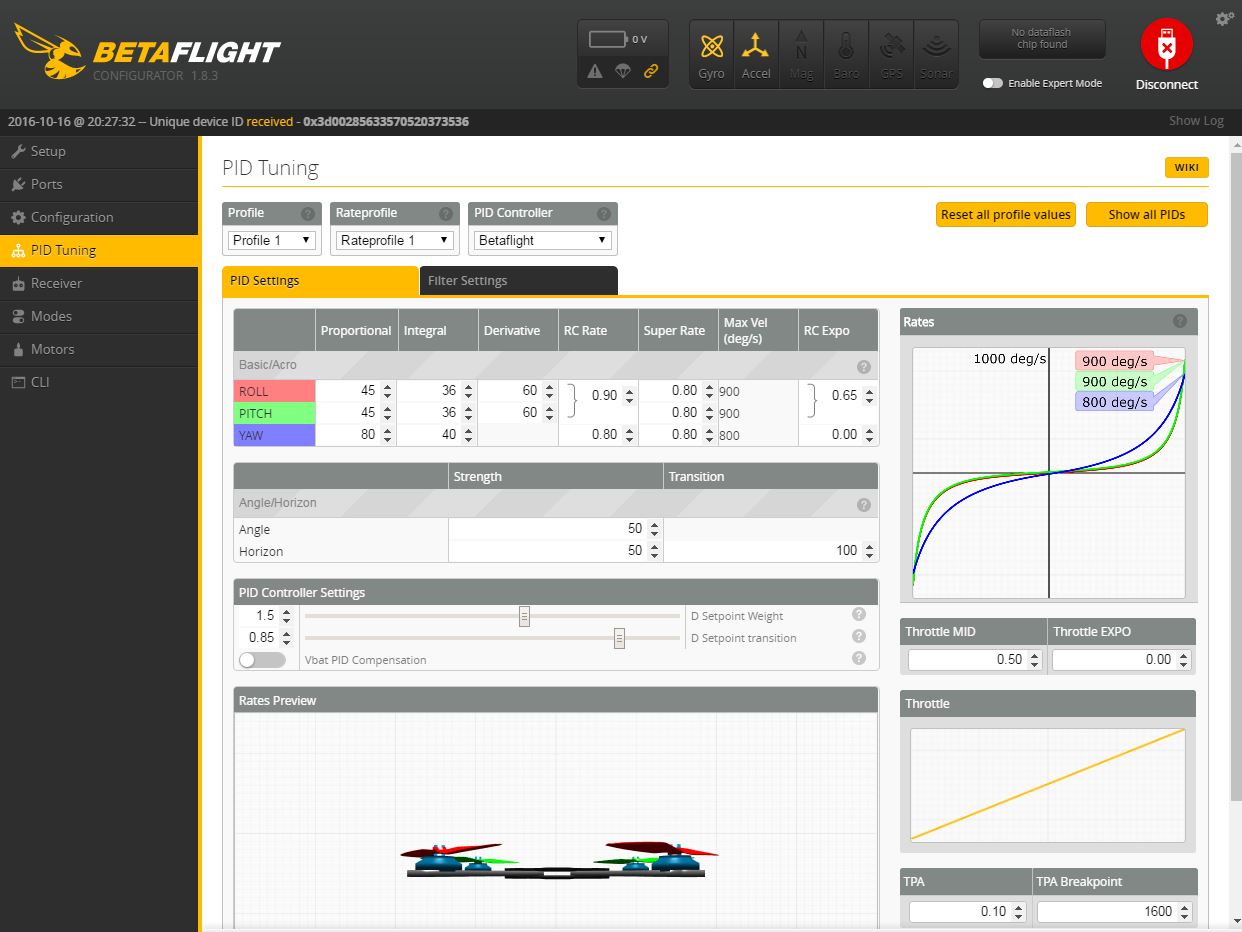Image resolution: width=1242 pixels, height=932 pixels.
Task: Click the D Setpoint Weight help icon
Action: (859, 615)
